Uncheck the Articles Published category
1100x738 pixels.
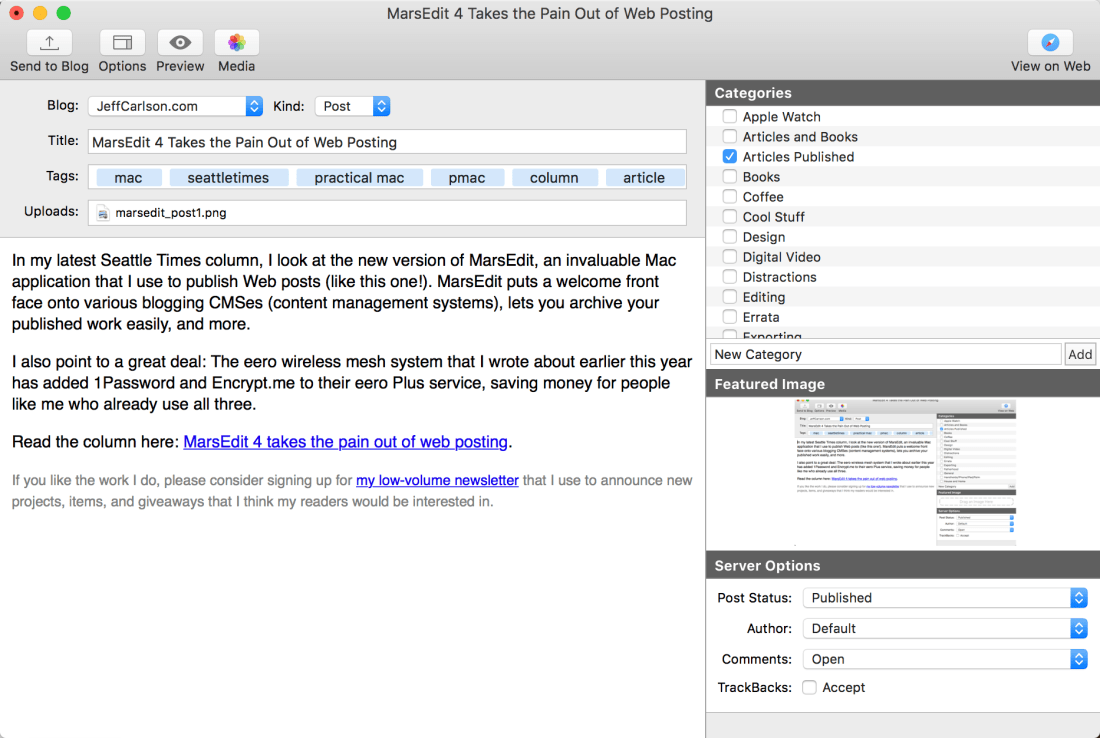(x=730, y=157)
